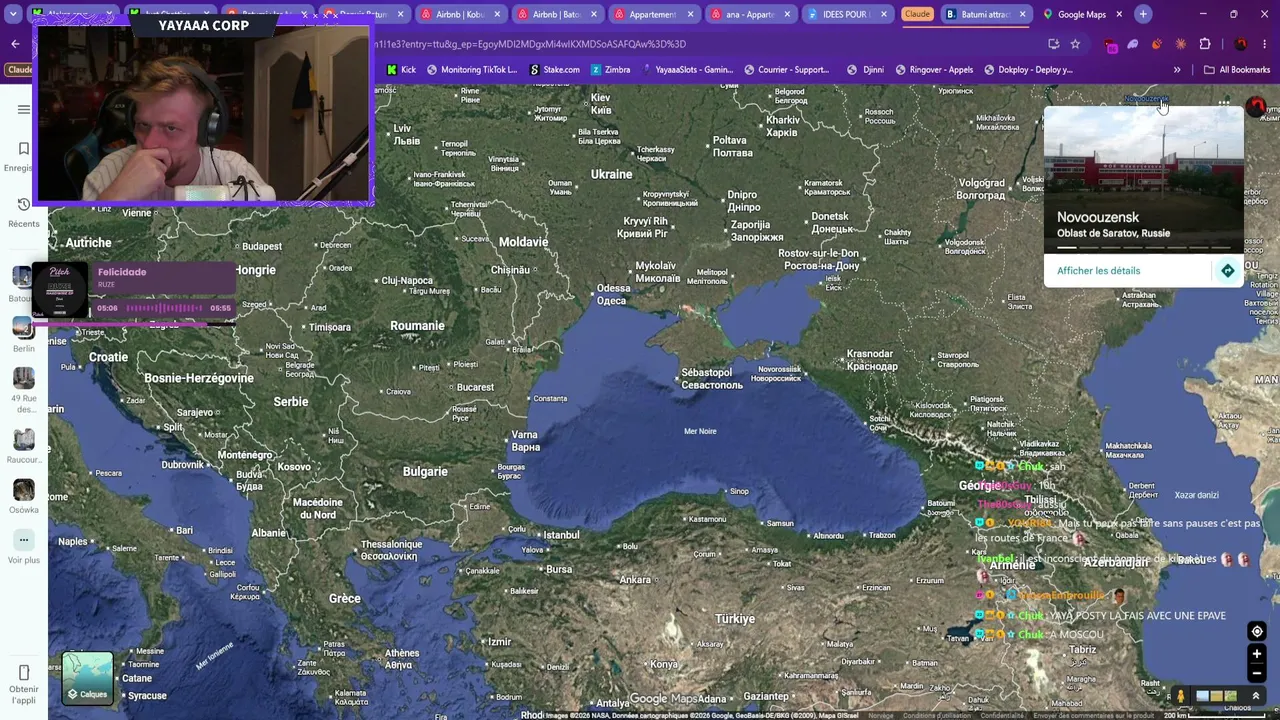This screenshot has width=1280, height=720.
Task: Click the Sébastopol label on map
Action: (712, 378)
